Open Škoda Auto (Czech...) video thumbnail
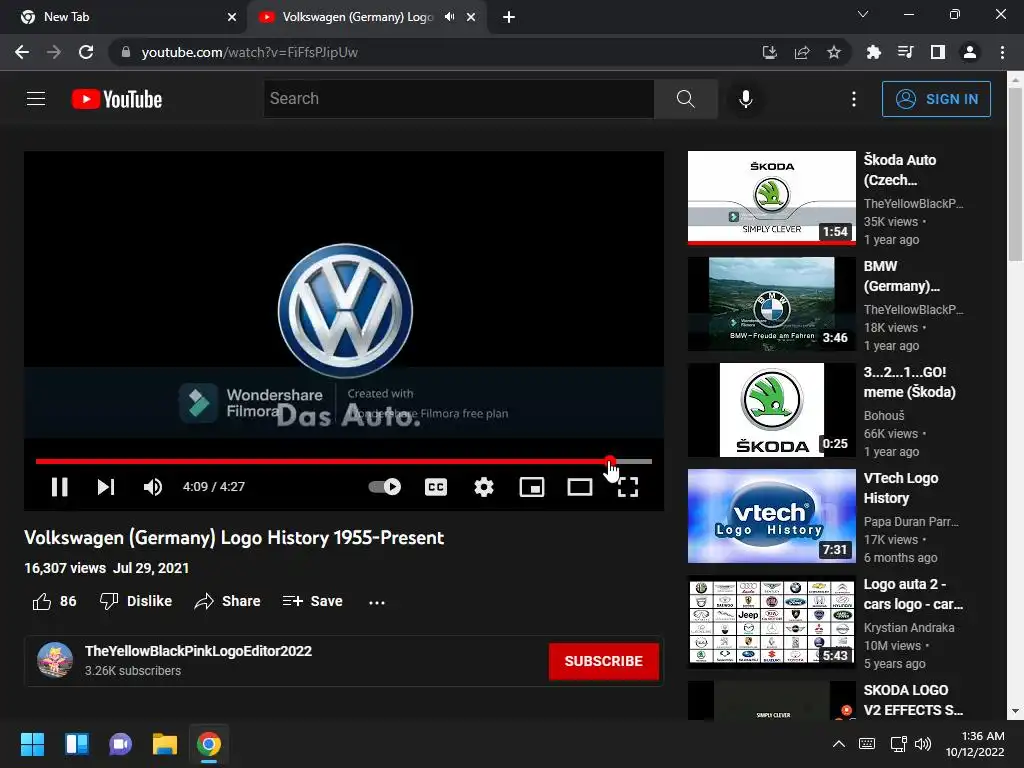1024x768 pixels. pyautogui.click(x=771, y=197)
